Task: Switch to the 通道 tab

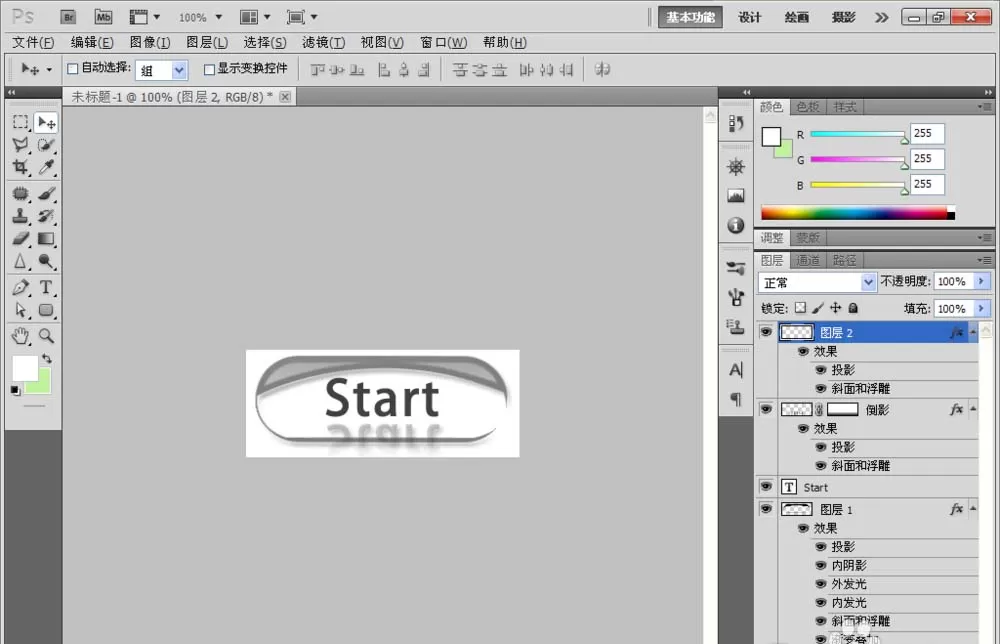Action: click(807, 260)
